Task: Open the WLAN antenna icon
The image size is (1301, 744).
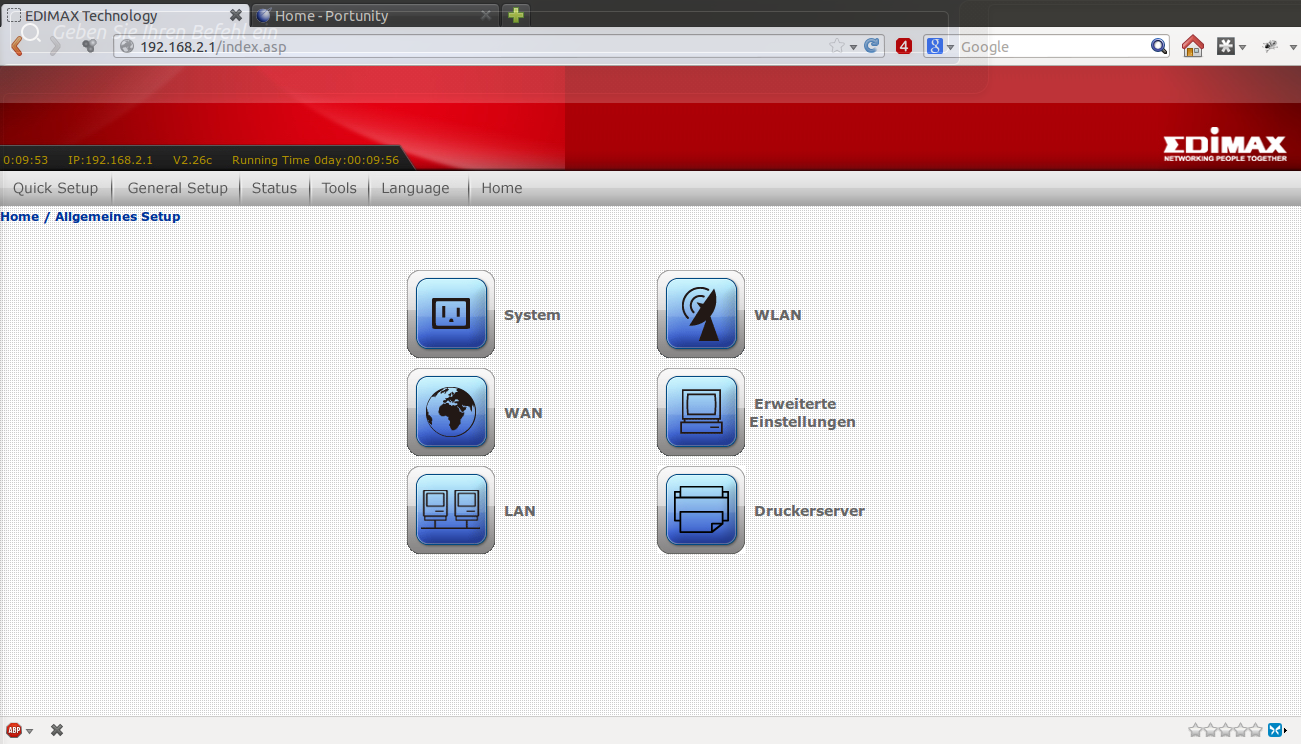Action: coord(700,314)
